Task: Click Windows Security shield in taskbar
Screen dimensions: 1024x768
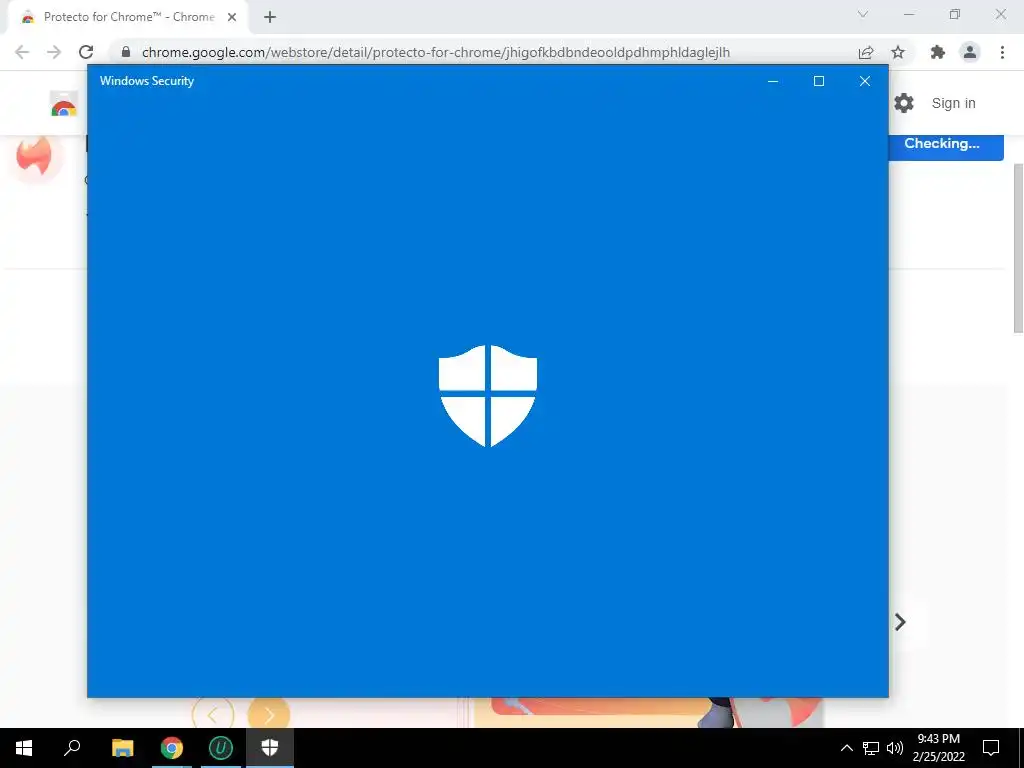Action: (270, 748)
